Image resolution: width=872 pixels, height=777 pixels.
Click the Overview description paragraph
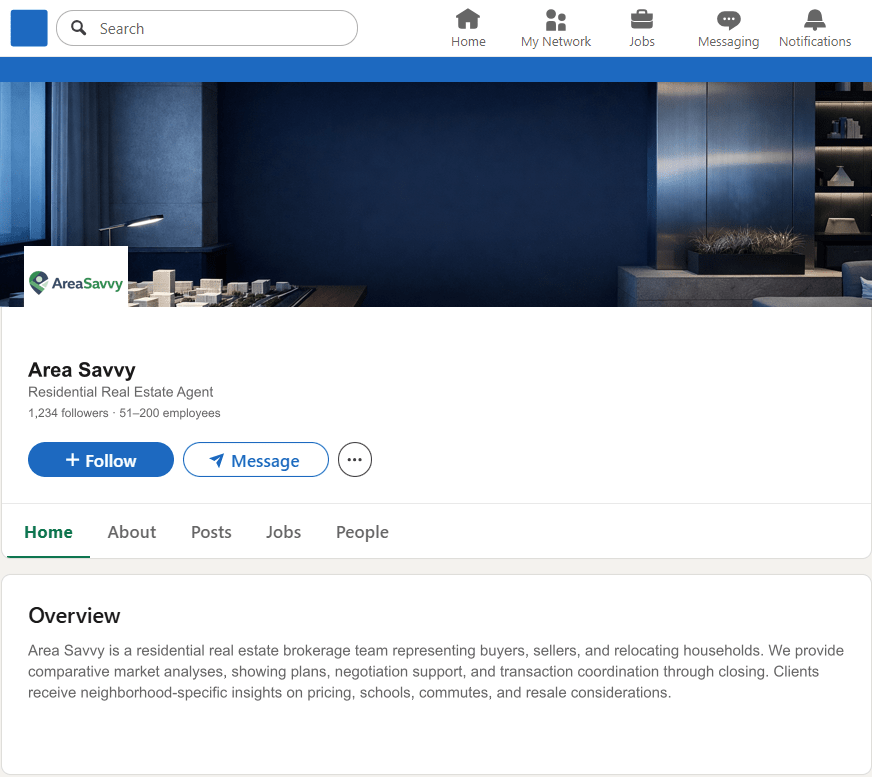click(436, 671)
